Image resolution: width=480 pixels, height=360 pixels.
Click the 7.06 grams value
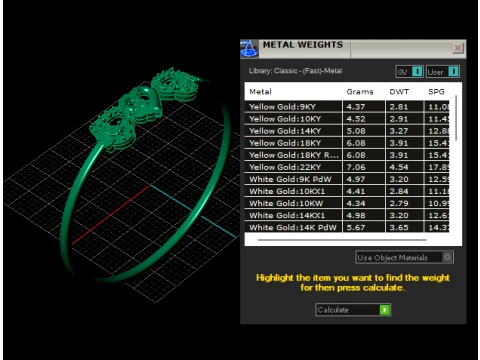click(x=356, y=167)
